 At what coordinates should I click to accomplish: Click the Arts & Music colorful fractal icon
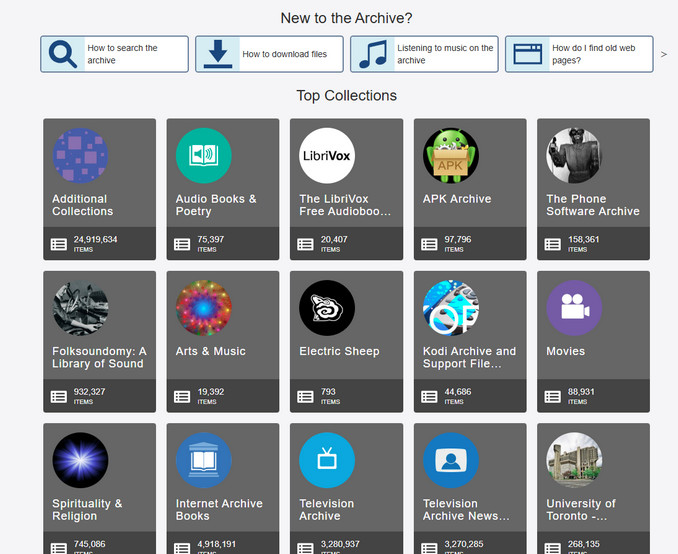(204, 308)
